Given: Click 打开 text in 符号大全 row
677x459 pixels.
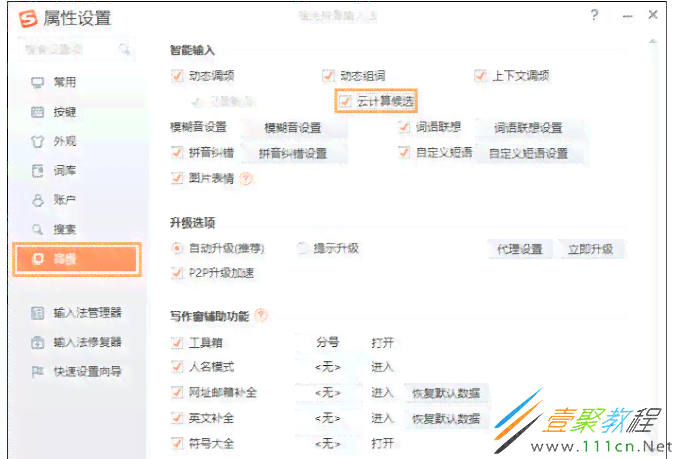Looking at the screenshot, I should [x=383, y=443].
